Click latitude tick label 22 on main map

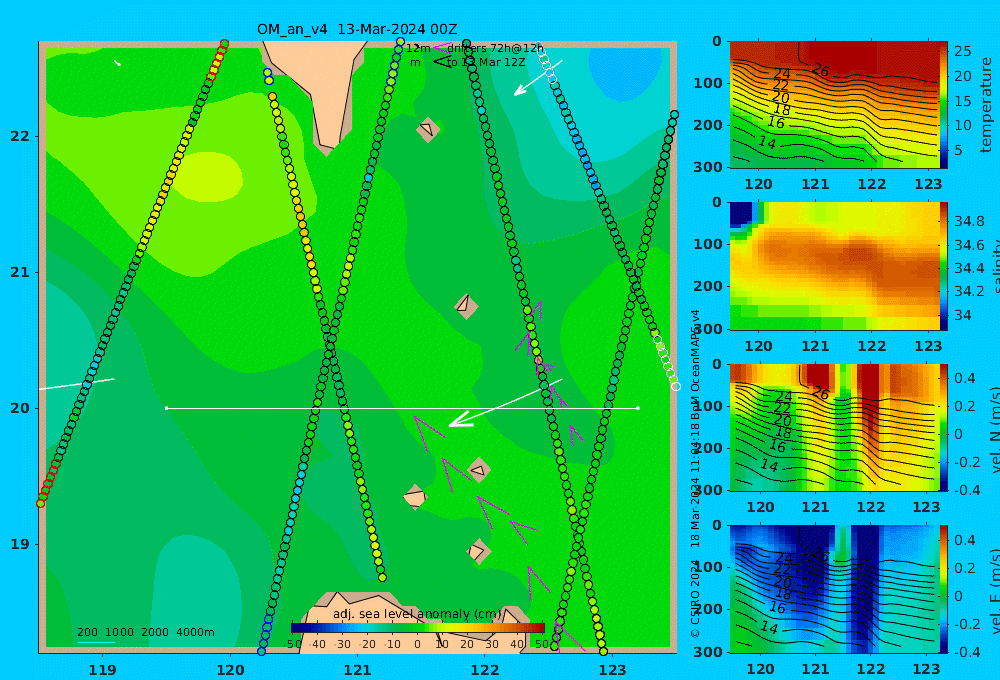pos(20,136)
